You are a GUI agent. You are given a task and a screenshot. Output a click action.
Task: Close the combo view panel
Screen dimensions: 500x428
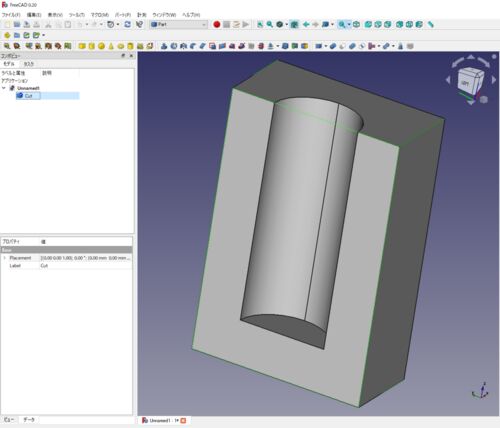pos(131,56)
